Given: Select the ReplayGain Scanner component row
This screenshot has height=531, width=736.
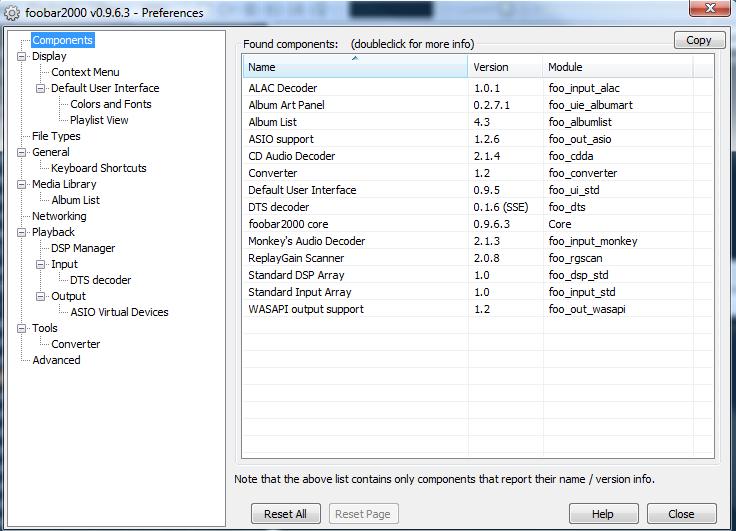Looking at the screenshot, I should 478,258.
